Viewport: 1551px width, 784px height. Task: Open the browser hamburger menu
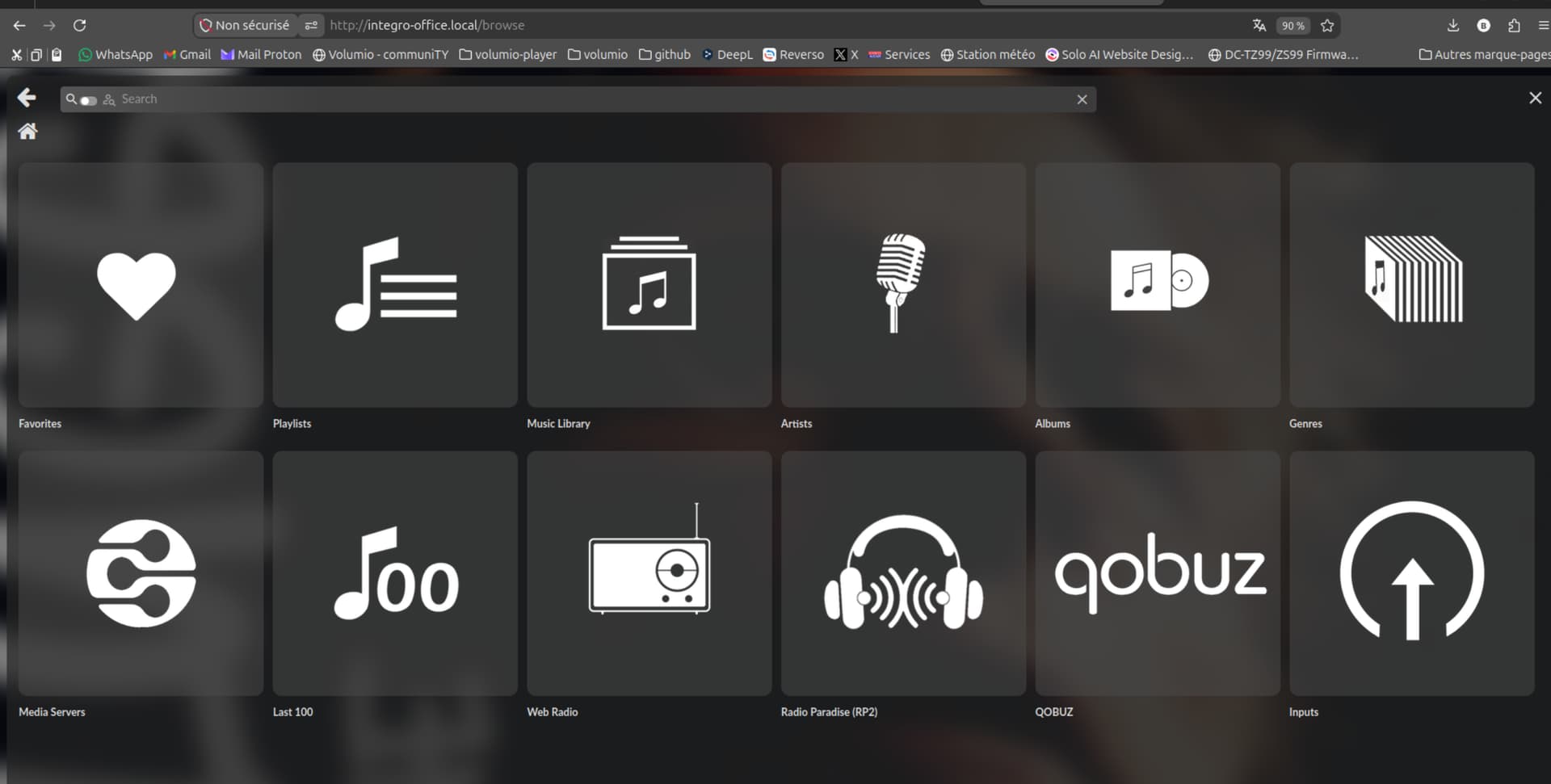[1543, 25]
